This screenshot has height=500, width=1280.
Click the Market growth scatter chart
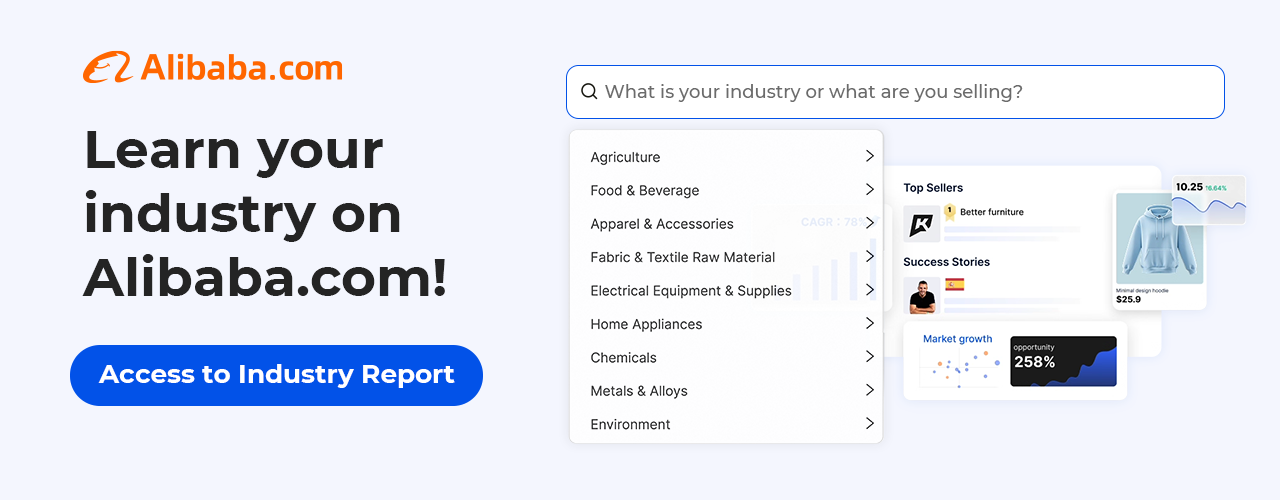(959, 367)
